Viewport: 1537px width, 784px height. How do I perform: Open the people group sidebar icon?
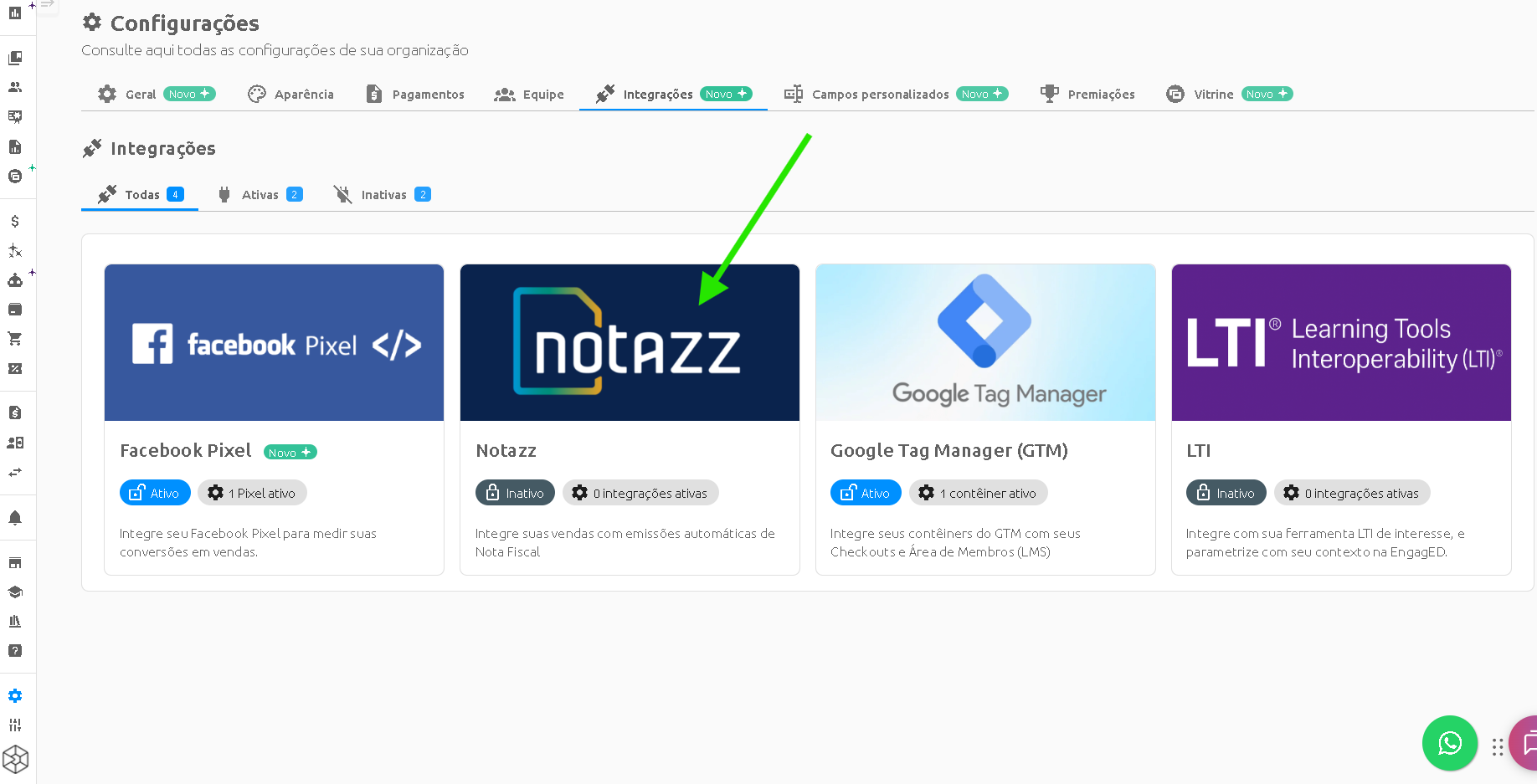pos(15,87)
